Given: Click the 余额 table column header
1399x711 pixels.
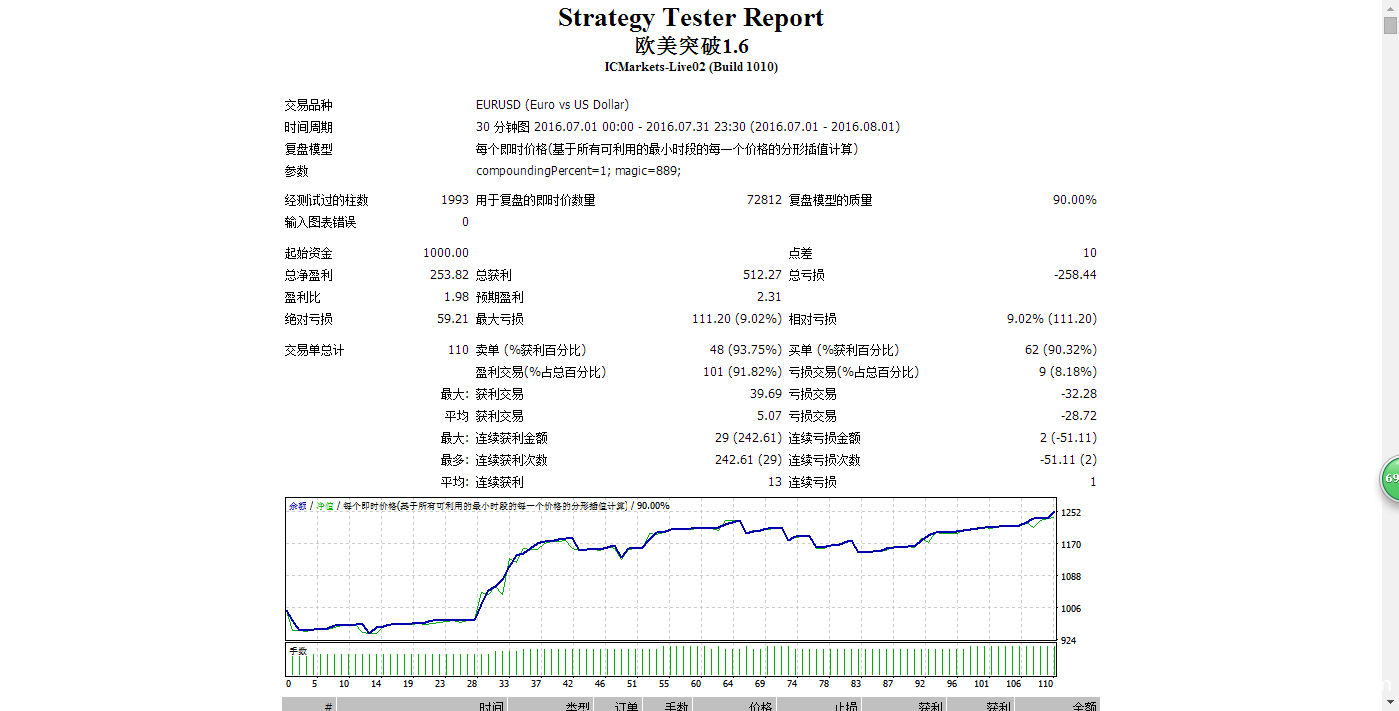Looking at the screenshot, I should (1084, 706).
